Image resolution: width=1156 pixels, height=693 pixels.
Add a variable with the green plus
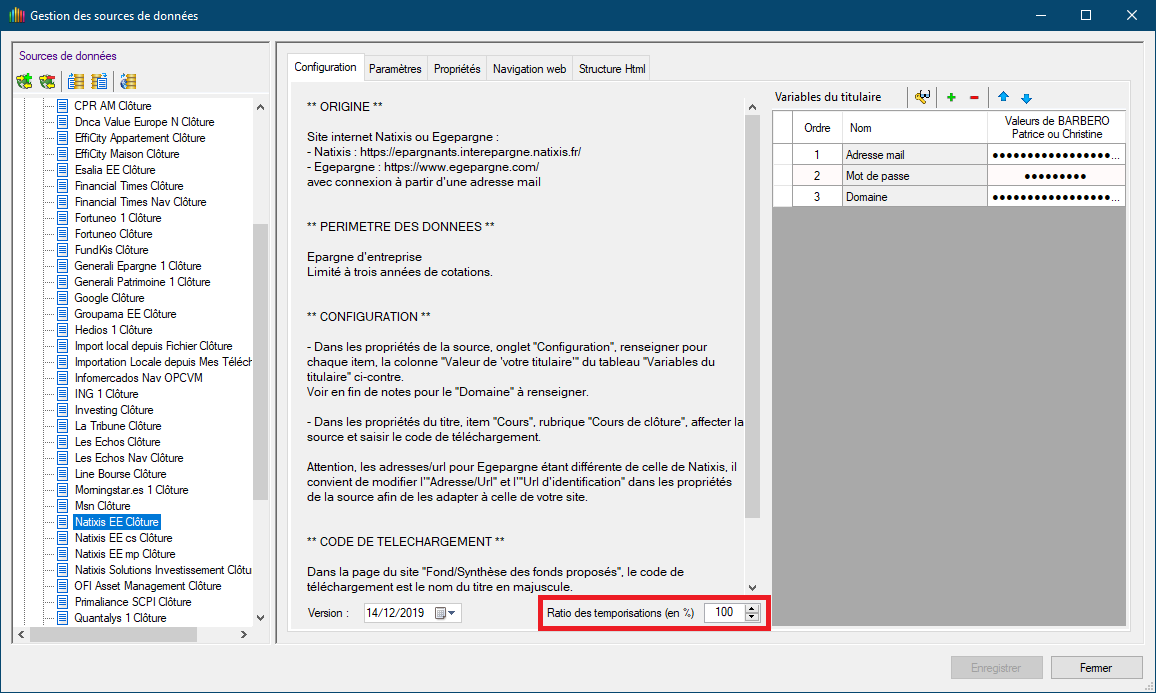(x=951, y=97)
